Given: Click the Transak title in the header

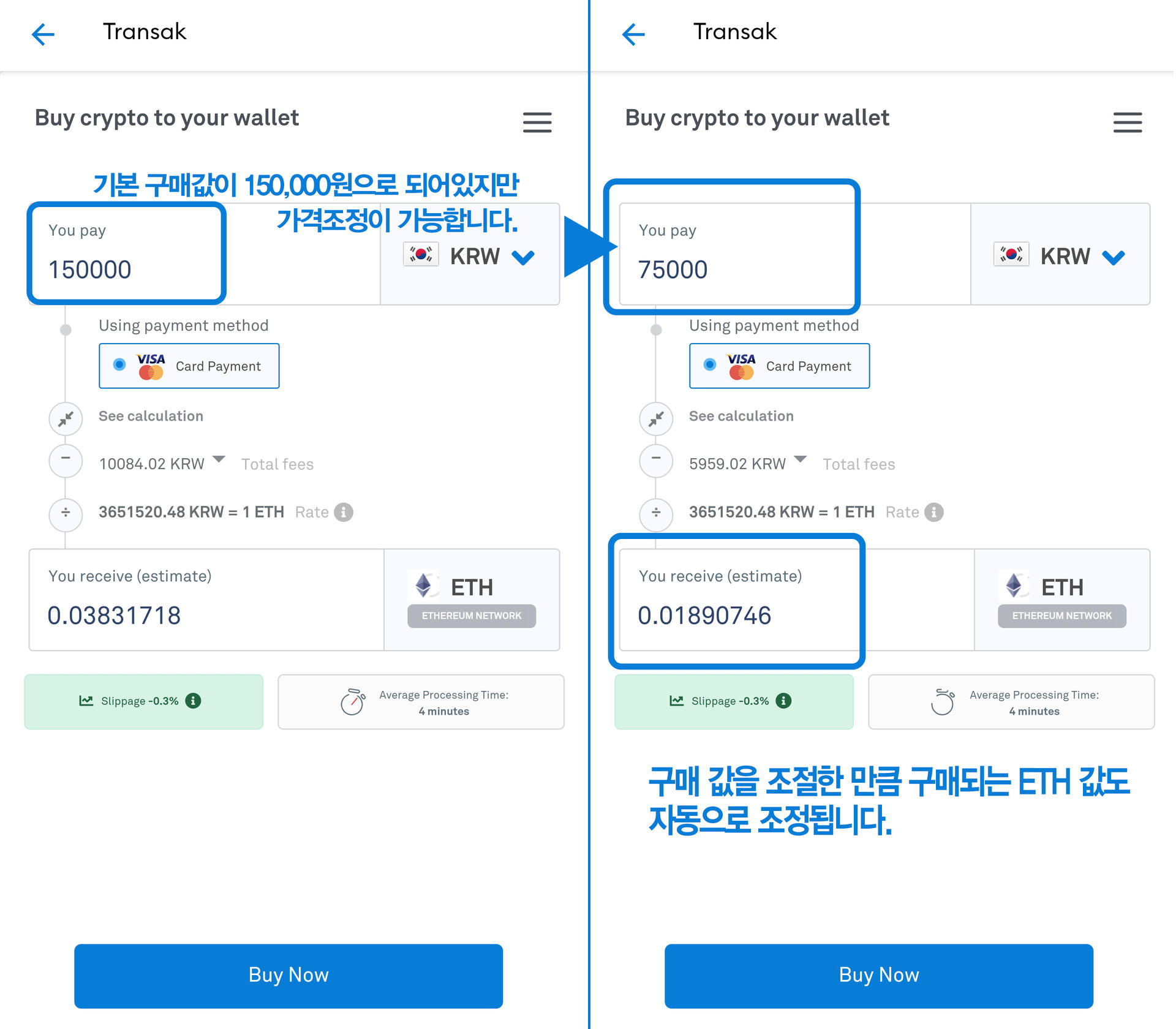Looking at the screenshot, I should click(145, 32).
